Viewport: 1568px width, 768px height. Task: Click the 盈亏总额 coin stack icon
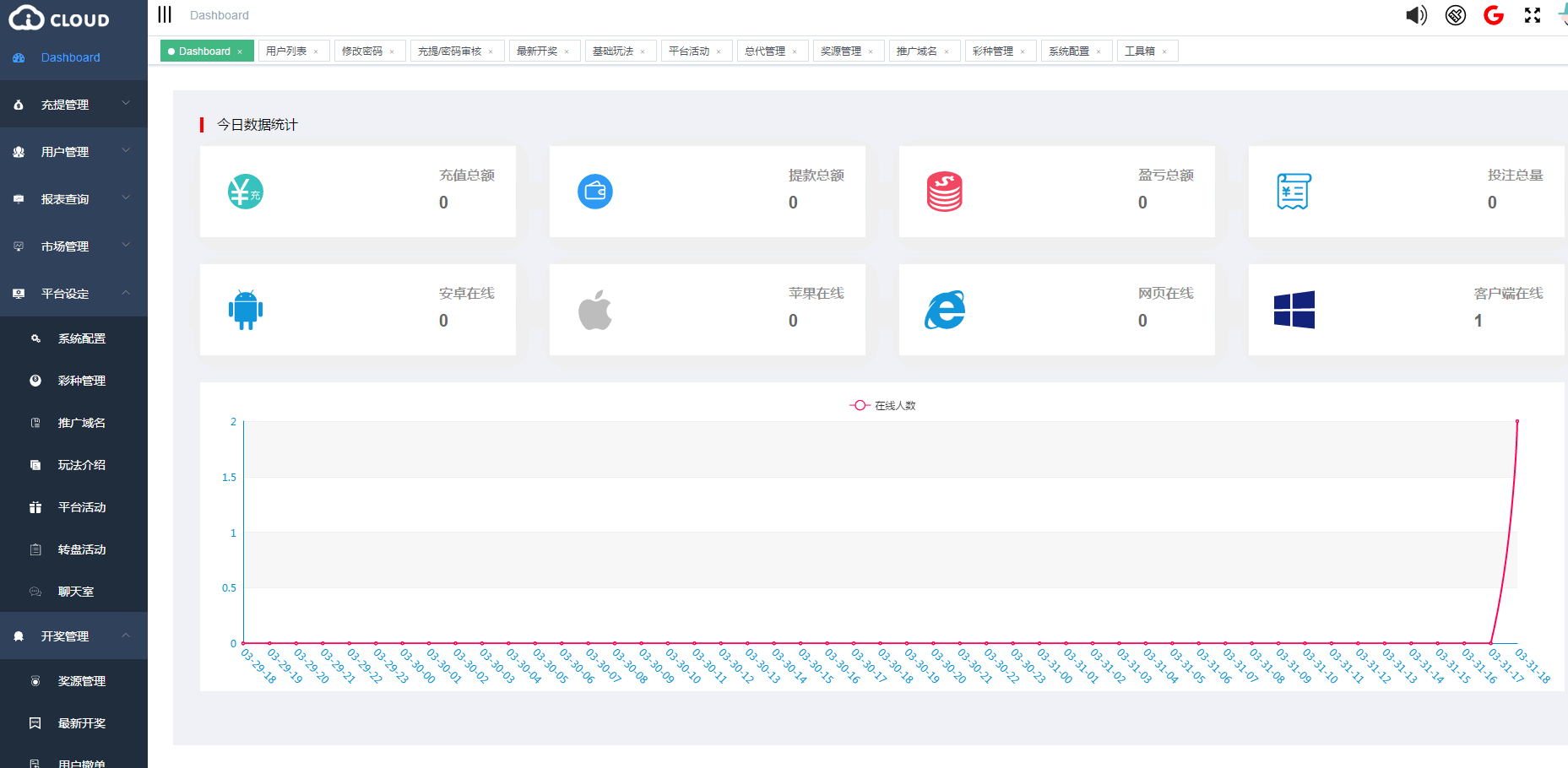pyautogui.click(x=945, y=192)
